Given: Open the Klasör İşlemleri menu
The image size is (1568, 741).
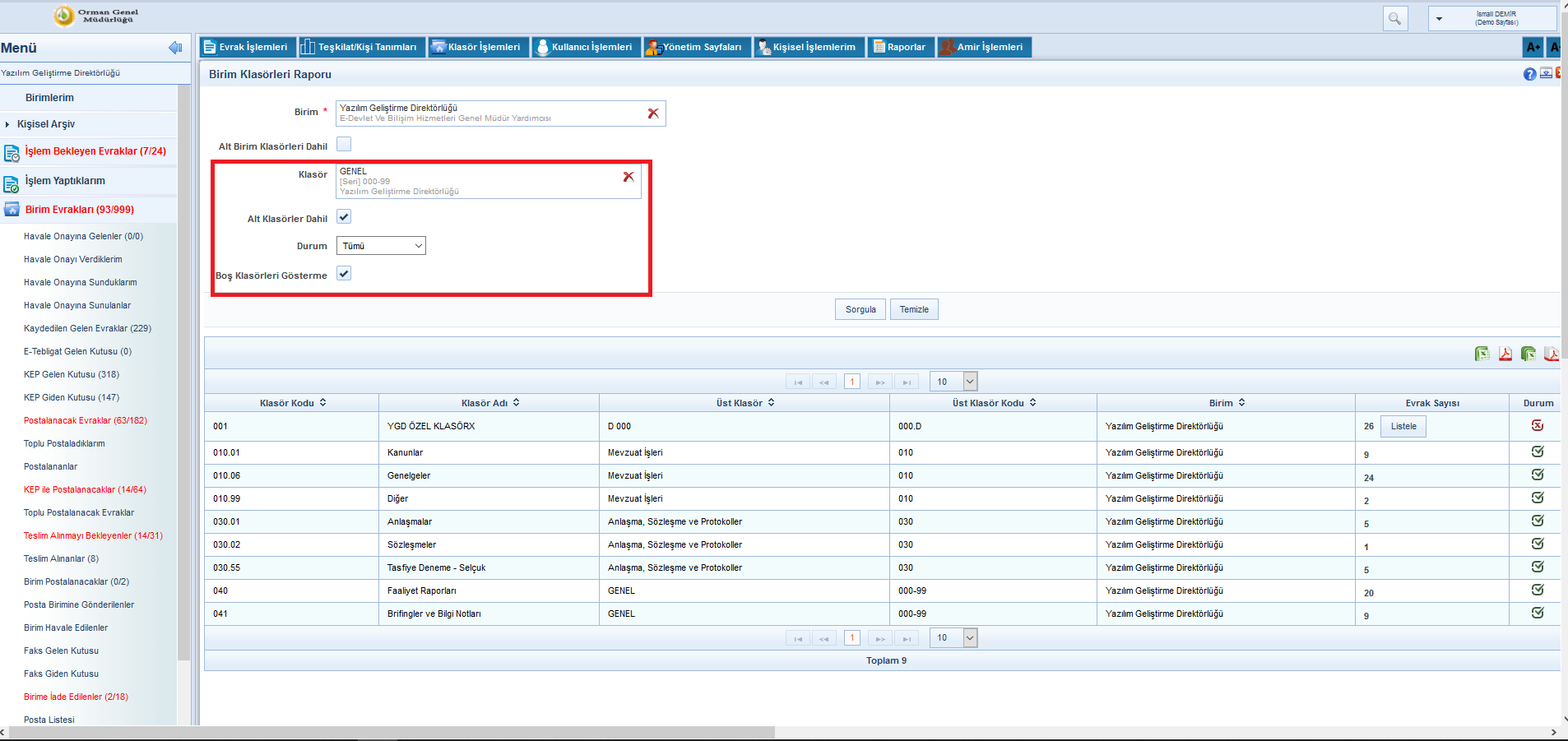Looking at the screenshot, I should coord(477,47).
